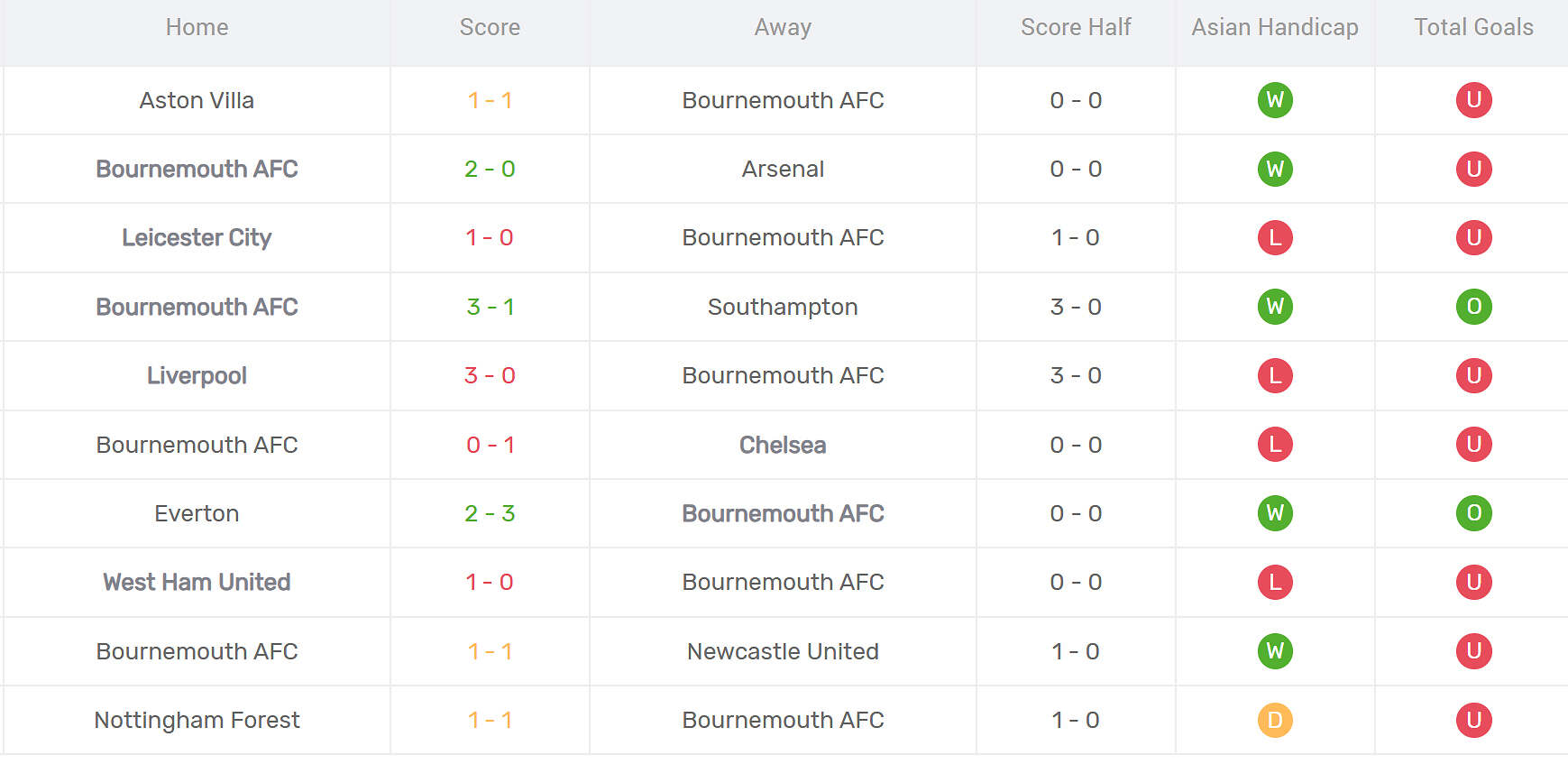
Task: Open the Liverpool team link
Action: 197,375
